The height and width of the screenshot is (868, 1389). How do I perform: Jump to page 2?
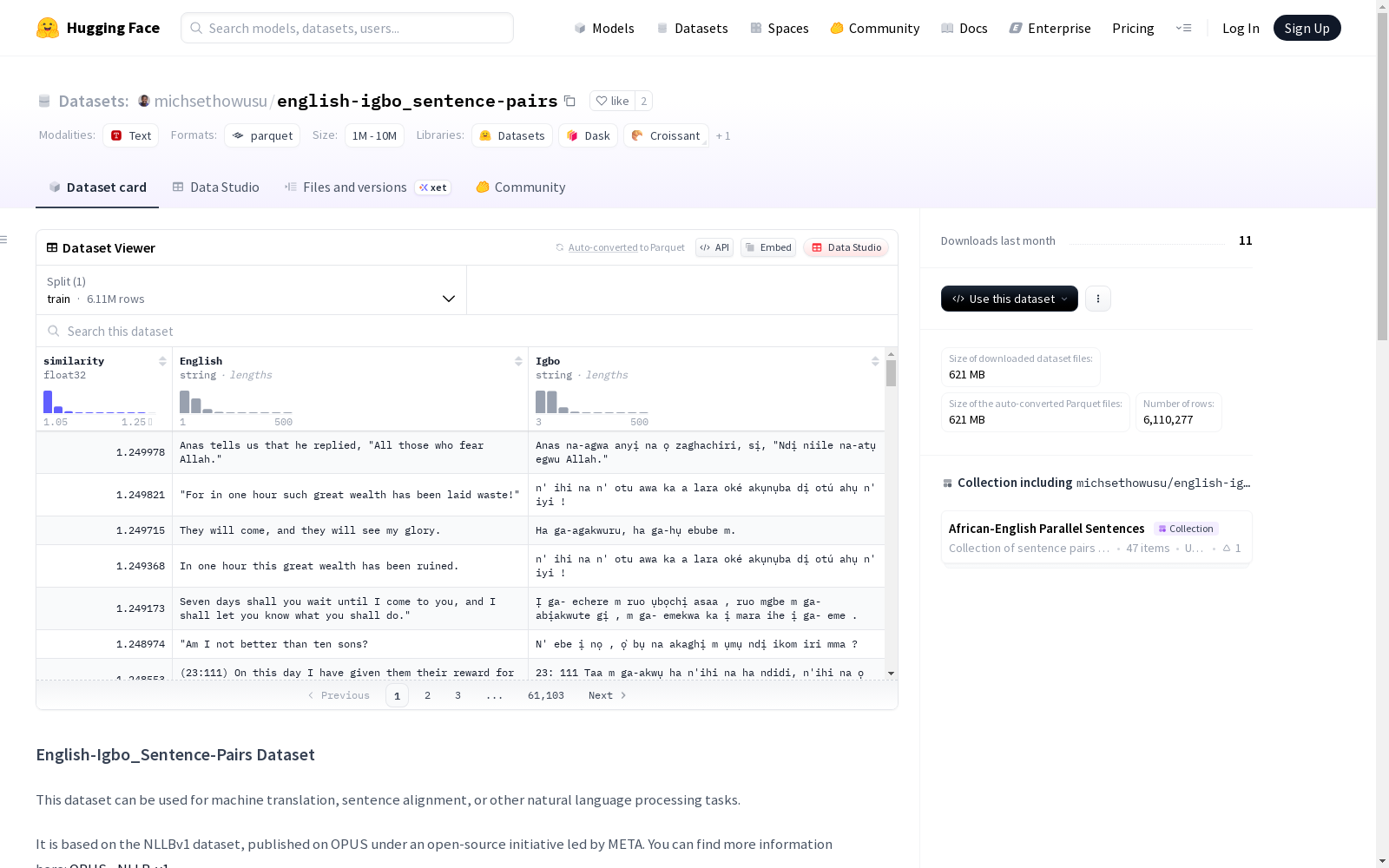427,695
